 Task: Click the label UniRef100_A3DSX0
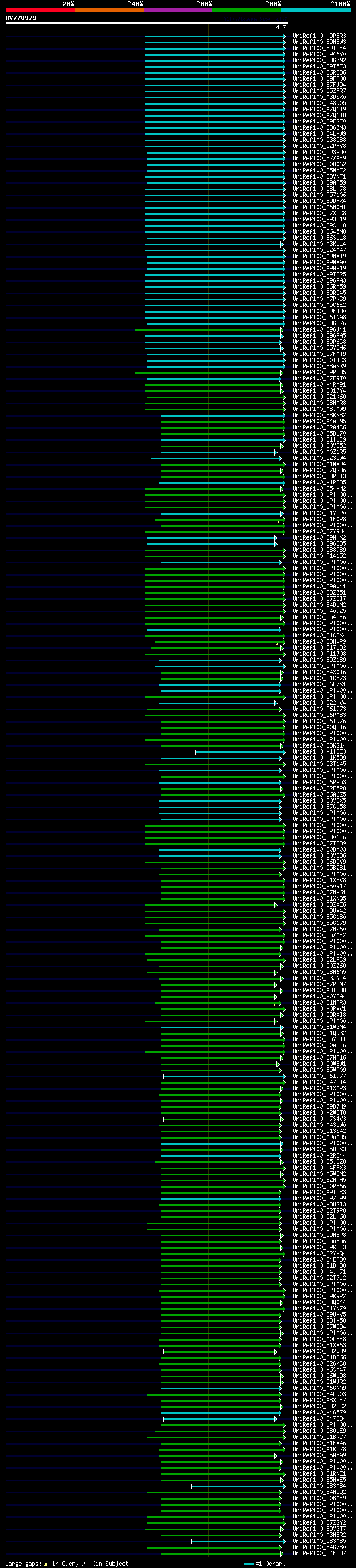pyautogui.click(x=319, y=97)
